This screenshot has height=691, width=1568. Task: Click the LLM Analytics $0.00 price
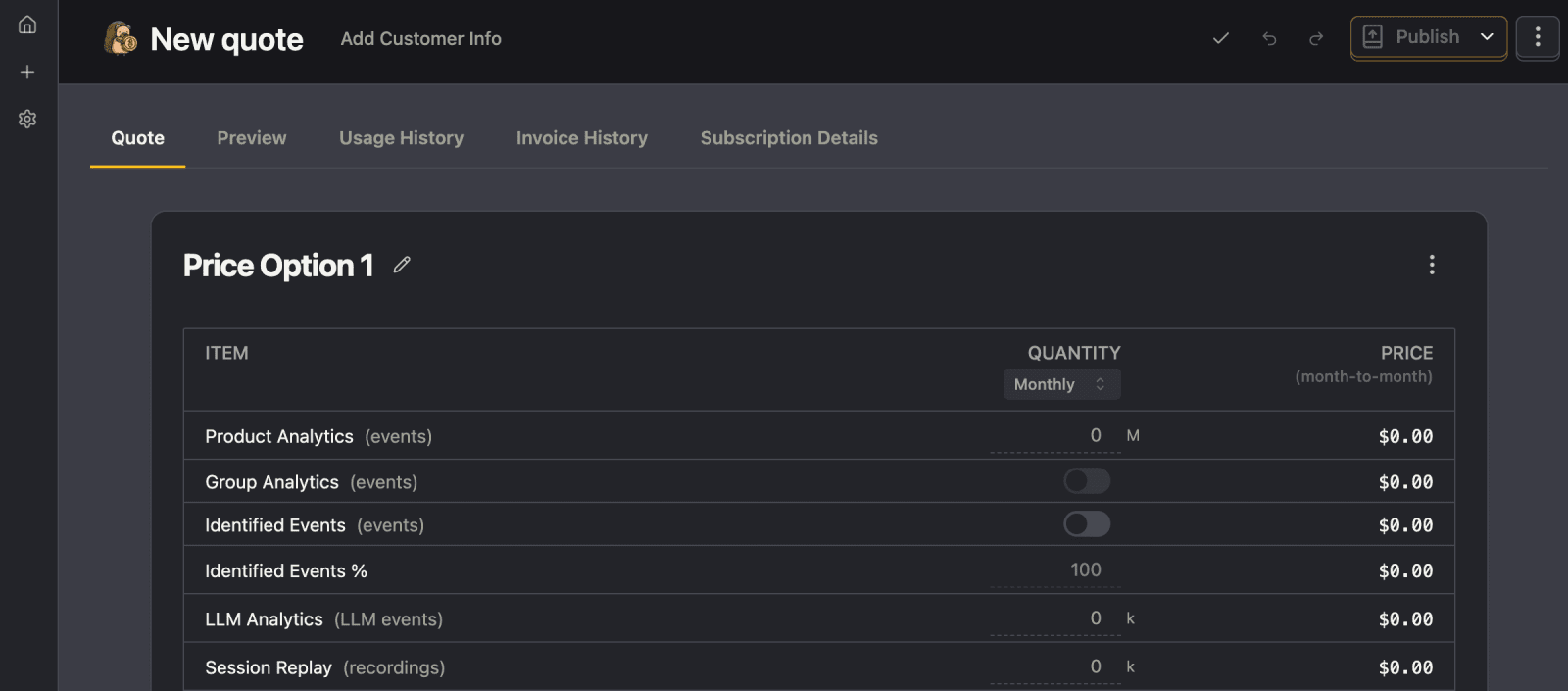tap(1405, 619)
